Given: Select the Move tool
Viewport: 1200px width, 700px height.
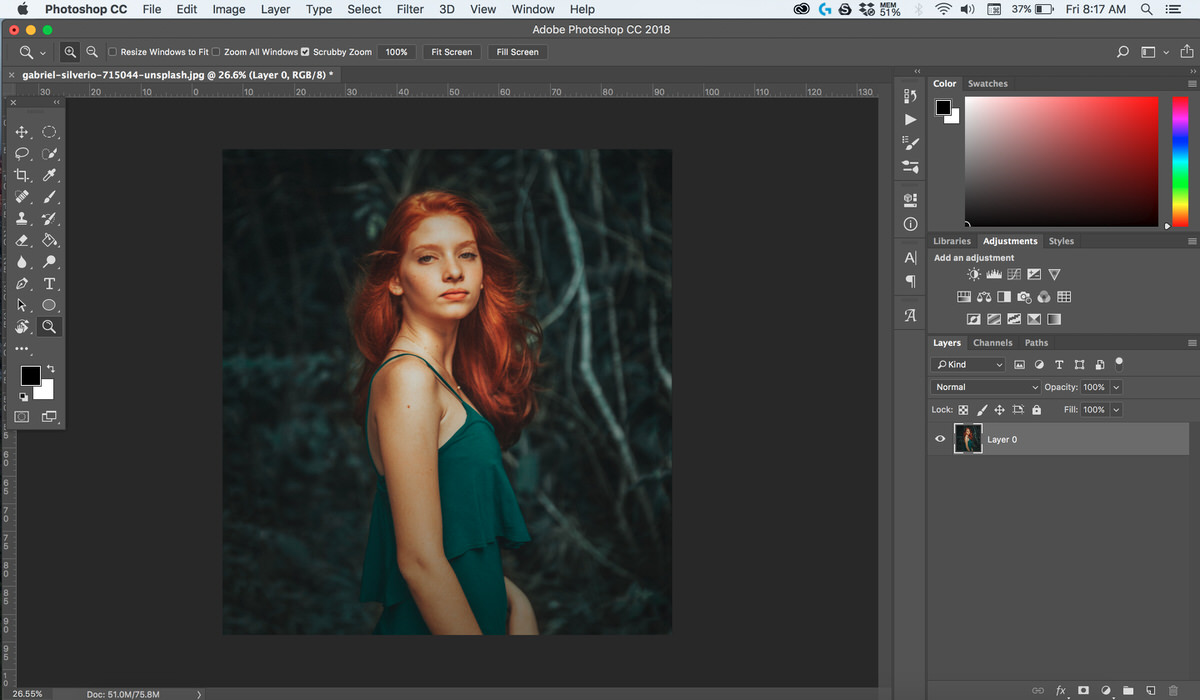Looking at the screenshot, I should tap(22, 131).
